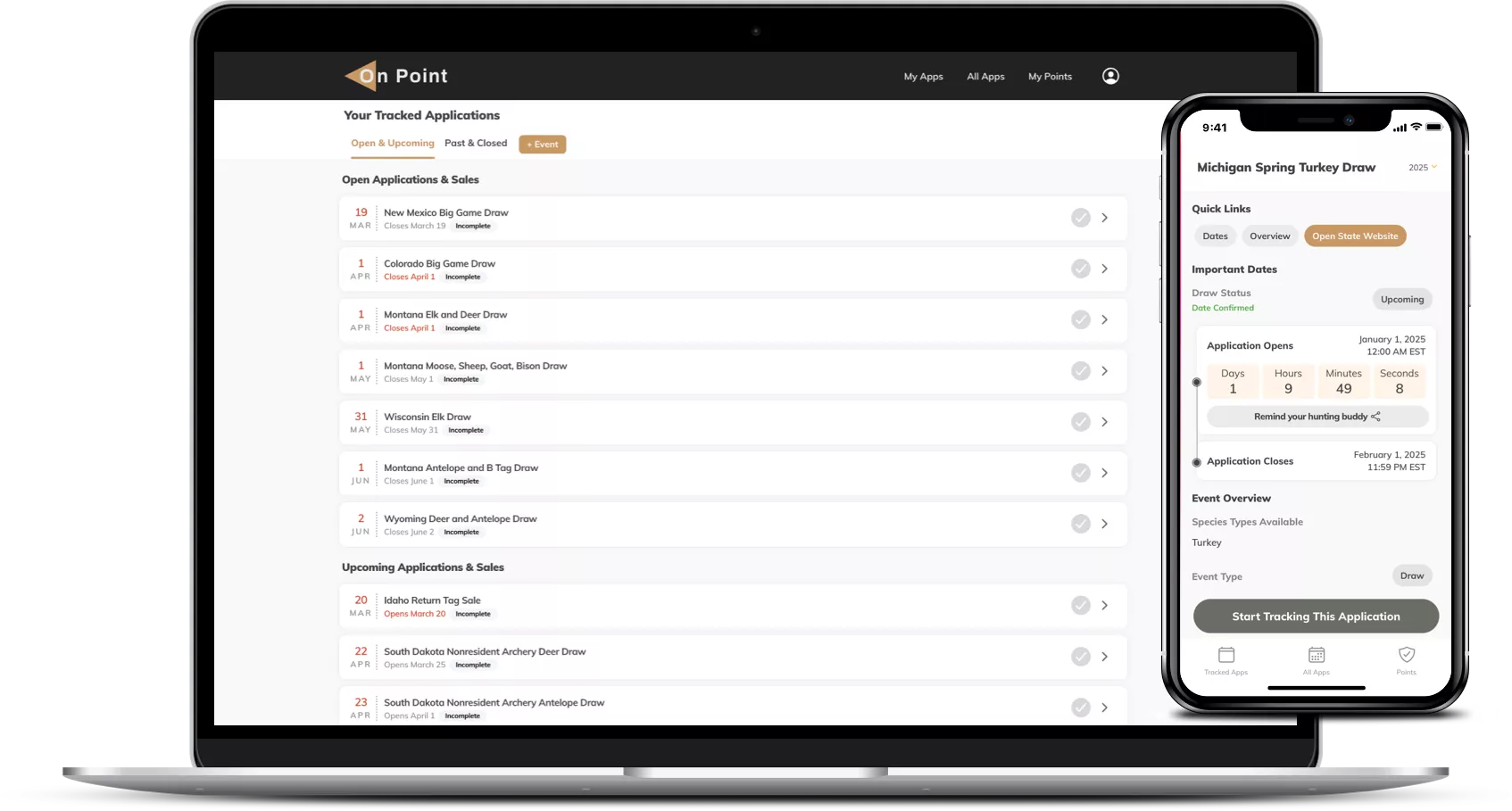Open All Apps in the top navigation

coord(985,77)
